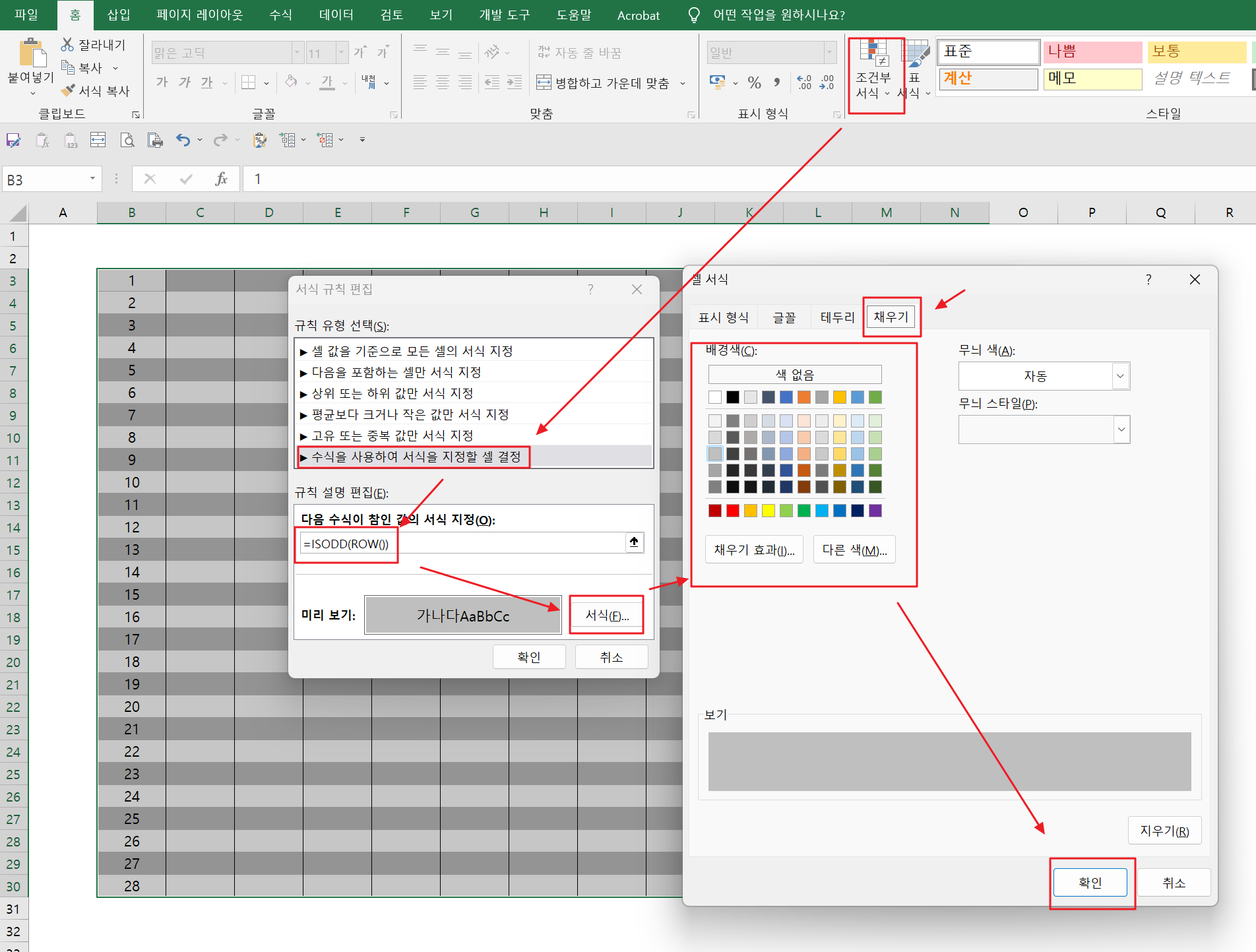Viewport: 1256px width, 952px height.
Task: Click the percent style icon
Action: coord(755,82)
